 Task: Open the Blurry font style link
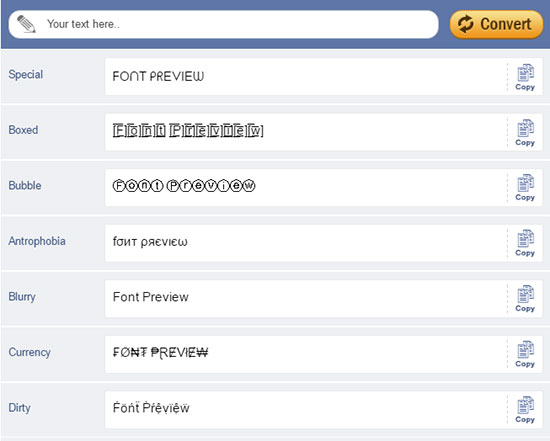pos(22,297)
